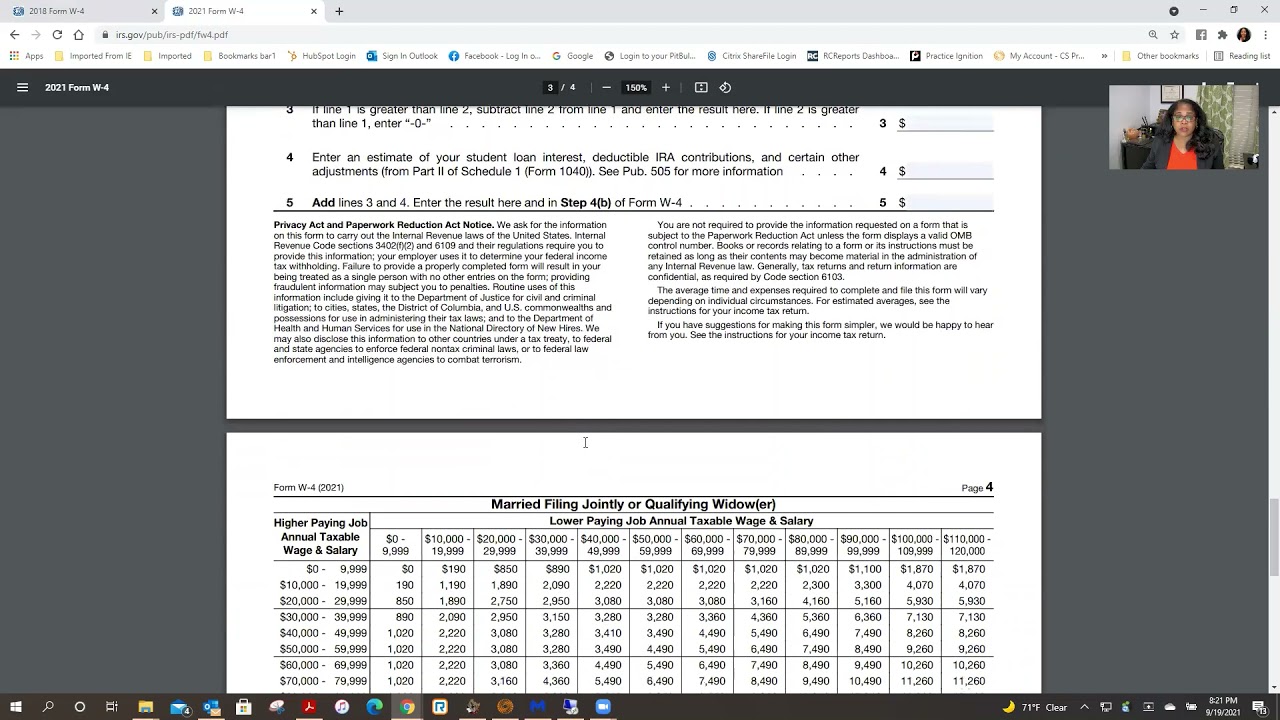Open the browser home page
Image resolution: width=1280 pixels, height=720 pixels.
pyautogui.click(x=79, y=34)
